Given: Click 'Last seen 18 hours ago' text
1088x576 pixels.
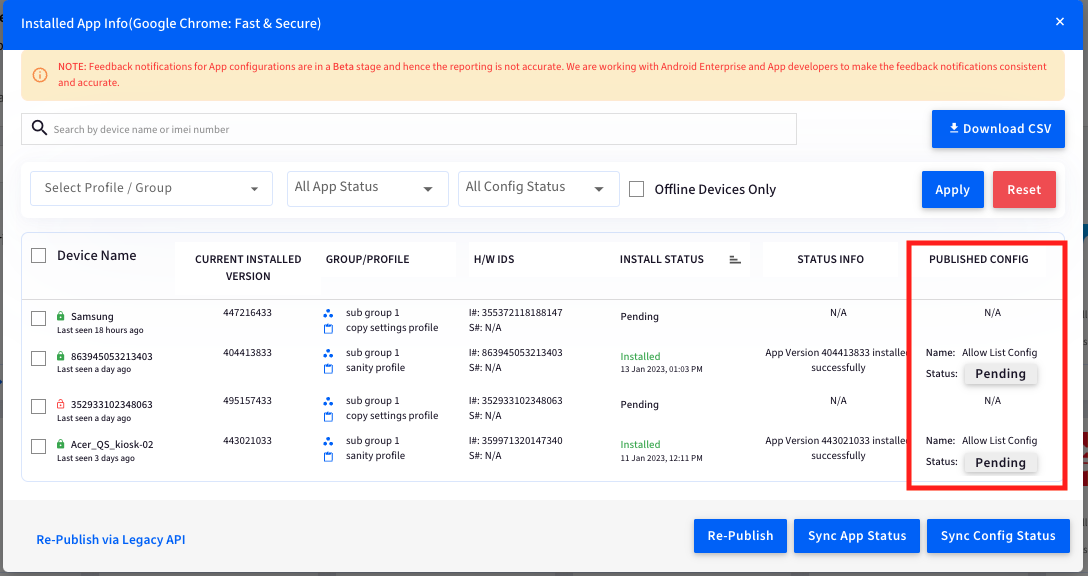Looking at the screenshot, I should coord(100,330).
